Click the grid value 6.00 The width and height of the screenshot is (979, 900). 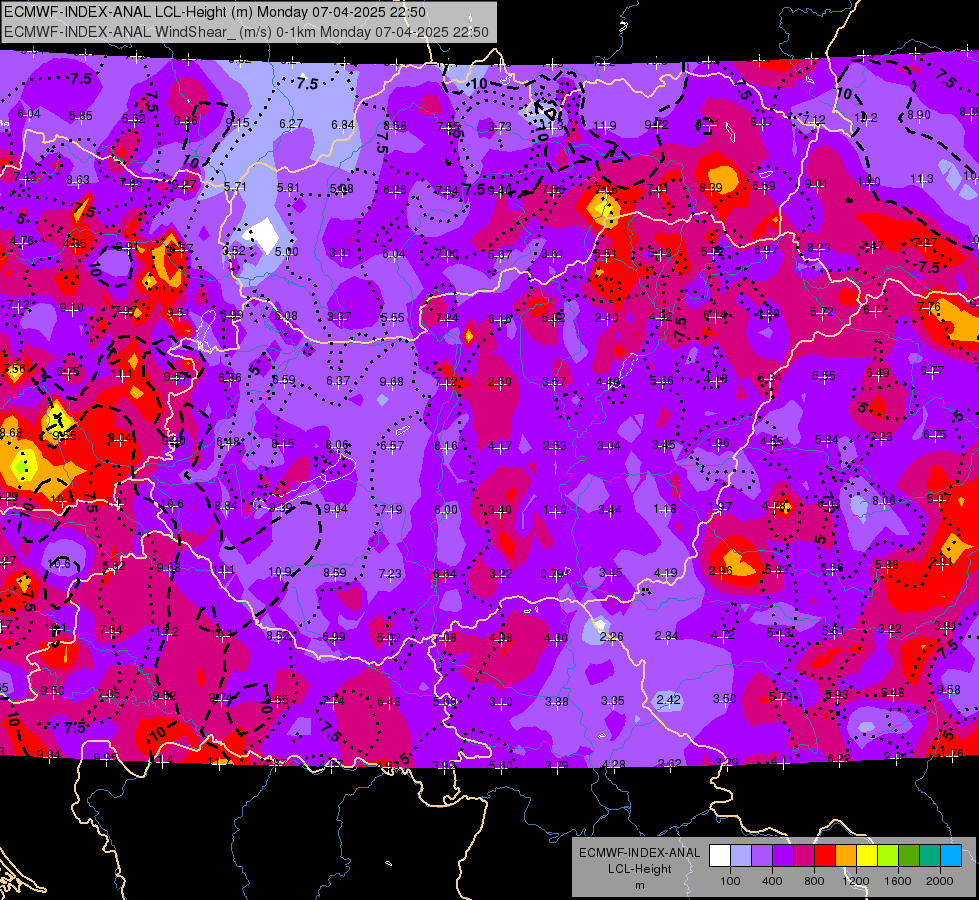point(446,510)
